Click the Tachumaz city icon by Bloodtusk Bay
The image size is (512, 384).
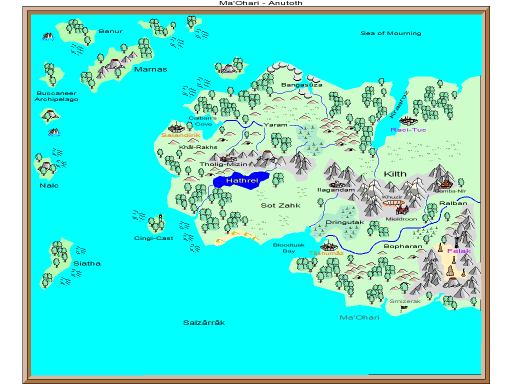[329, 246]
